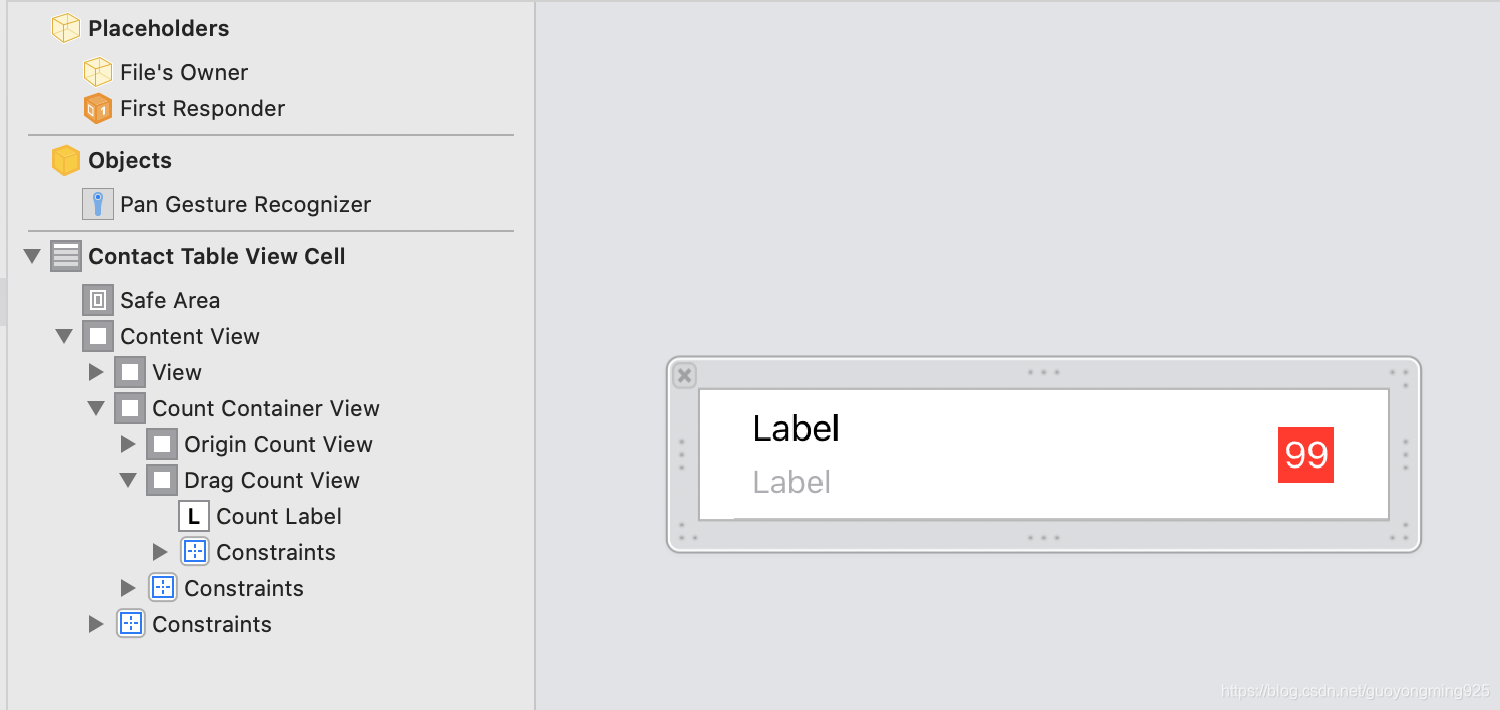This screenshot has width=1500, height=710.
Task: Dismiss the cell preview with the X button
Action: tap(684, 375)
